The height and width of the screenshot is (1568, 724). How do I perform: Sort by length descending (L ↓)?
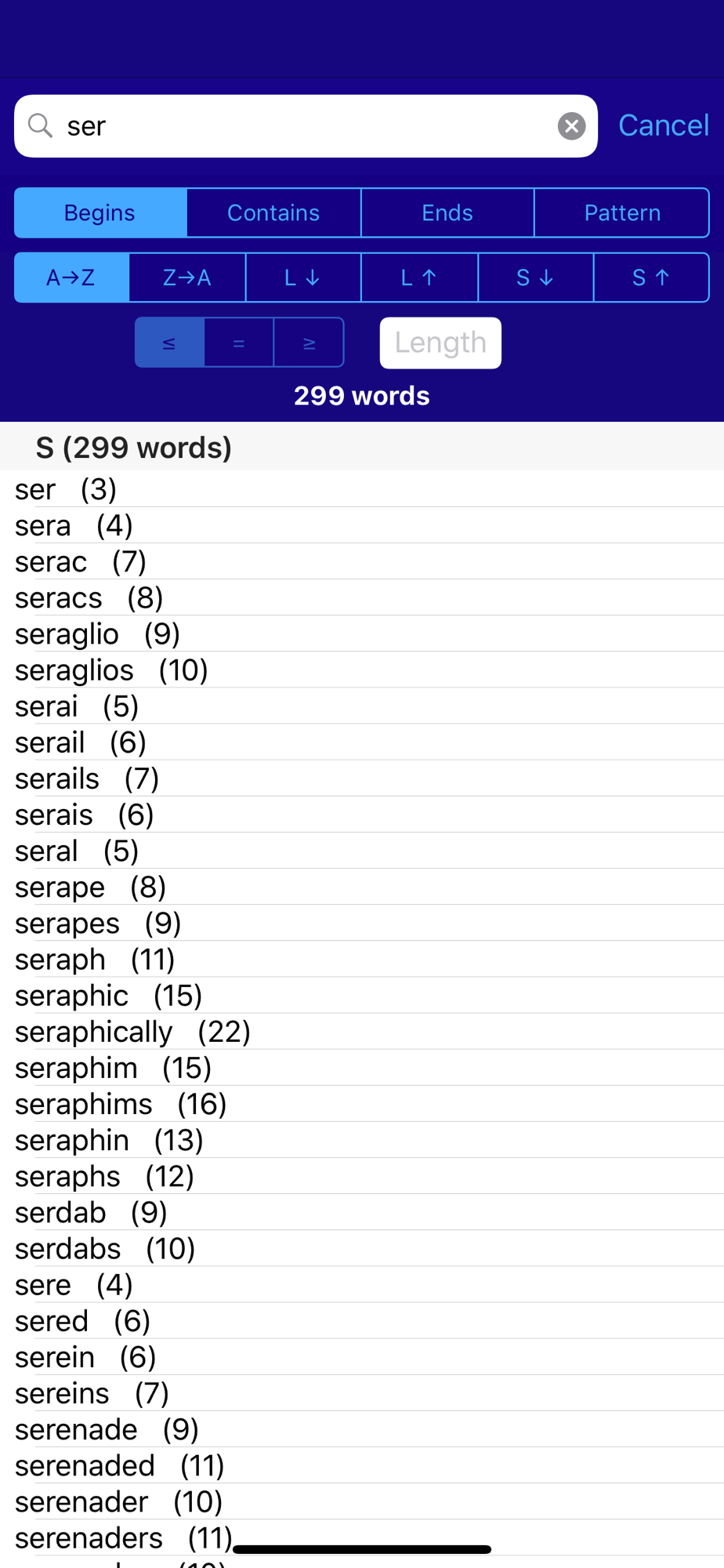pos(303,278)
